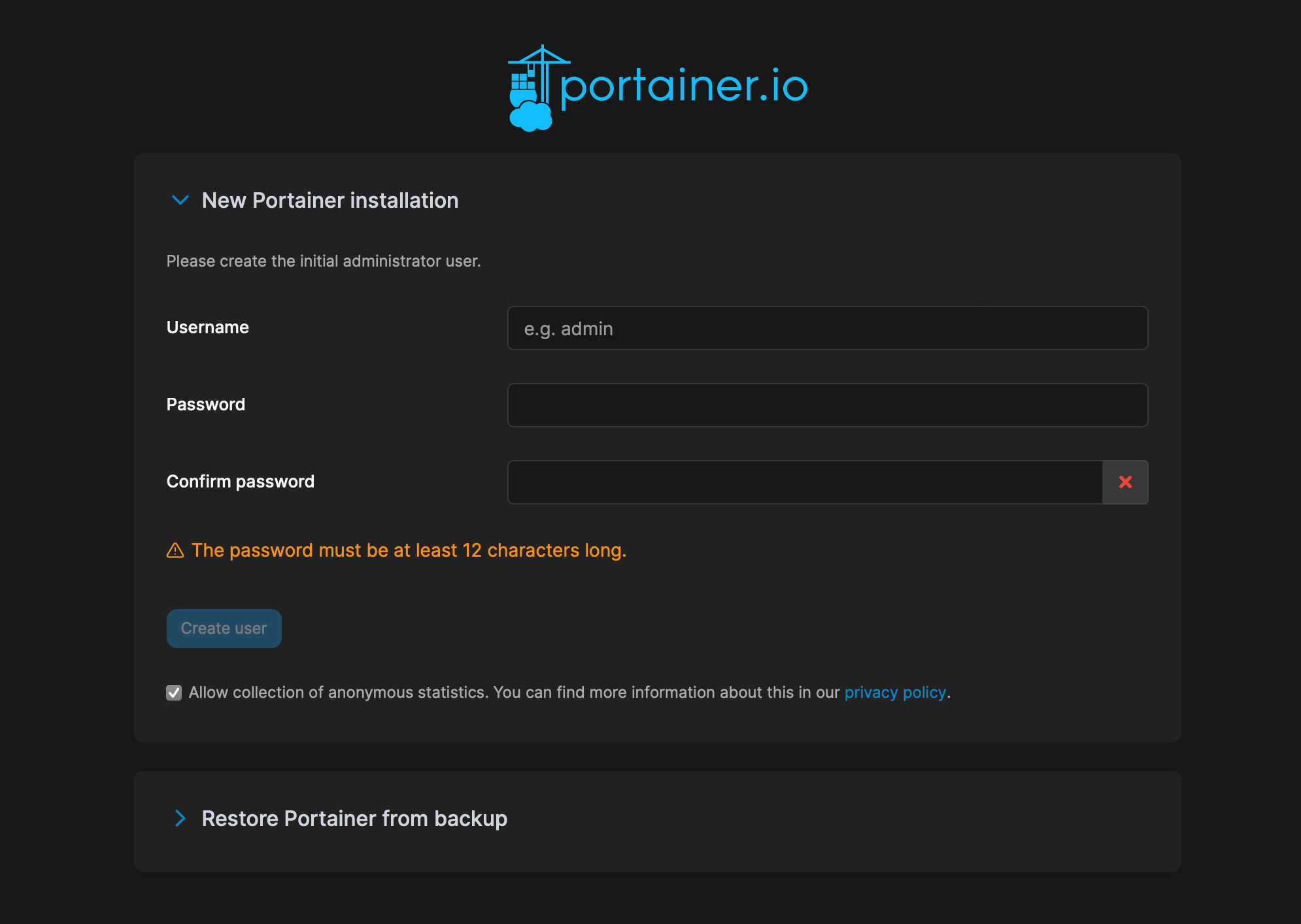Uncheck anonymous statistics collection checkbox
This screenshot has width=1301, height=924.
coord(174,693)
